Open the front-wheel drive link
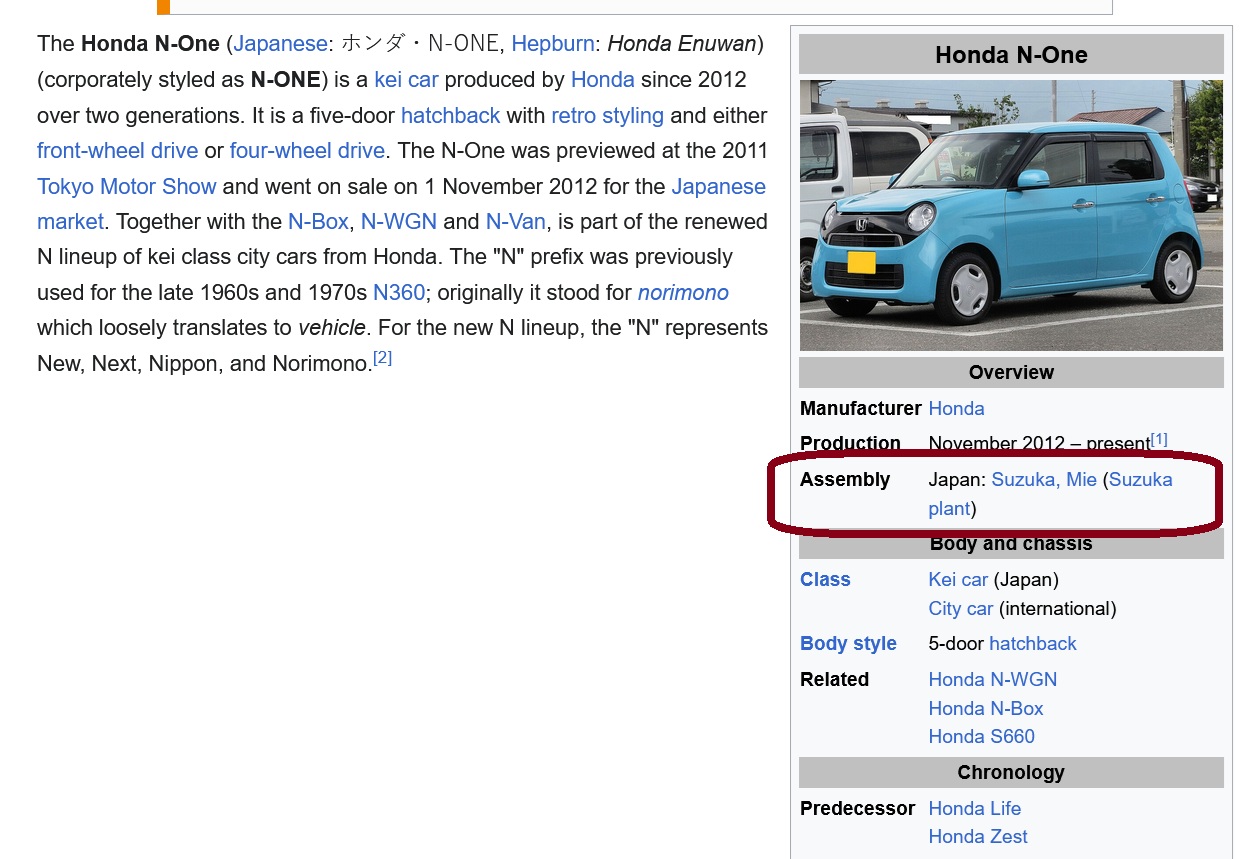This screenshot has width=1251, height=859. tap(117, 151)
